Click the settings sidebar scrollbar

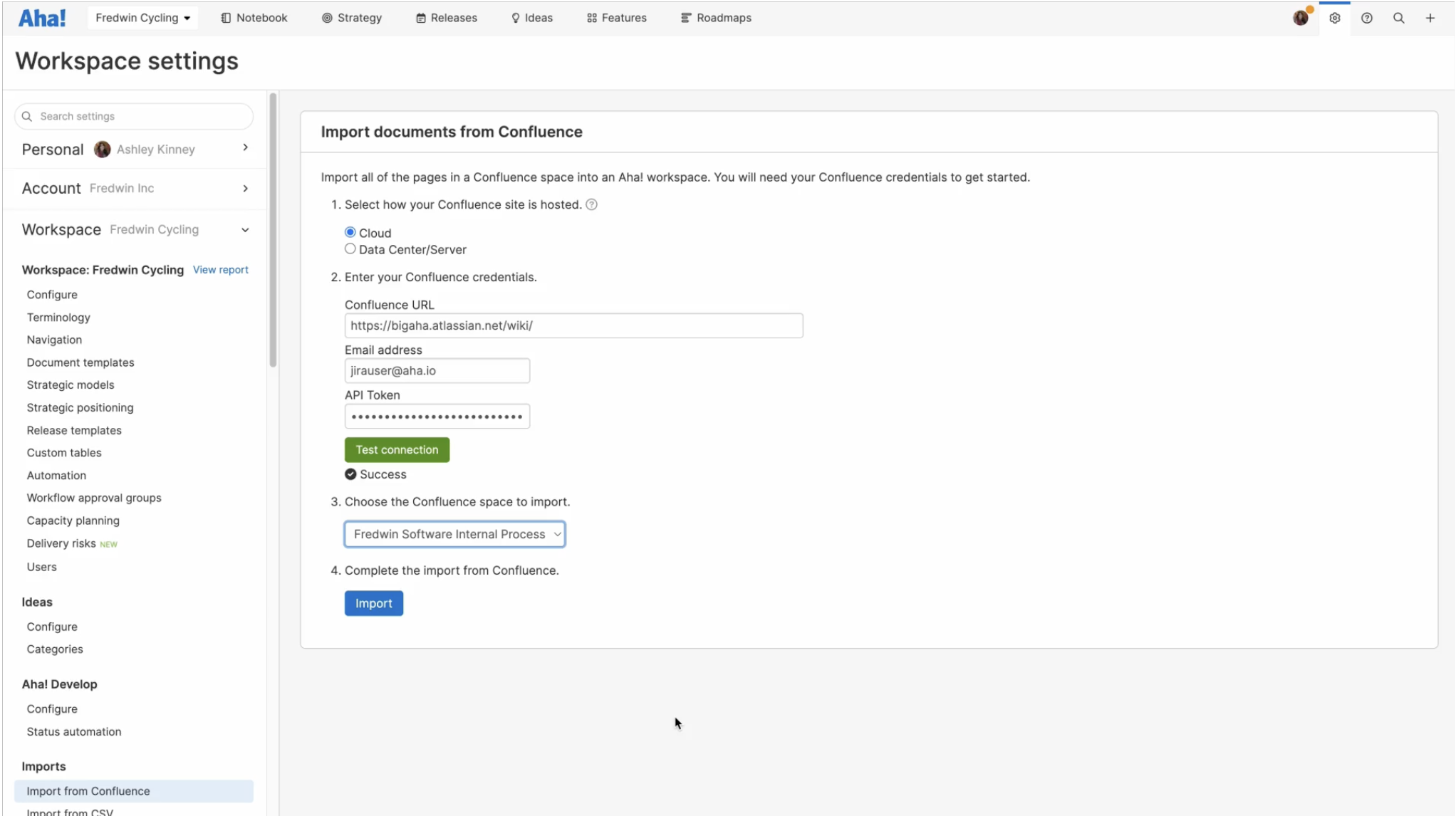pyautogui.click(x=273, y=230)
